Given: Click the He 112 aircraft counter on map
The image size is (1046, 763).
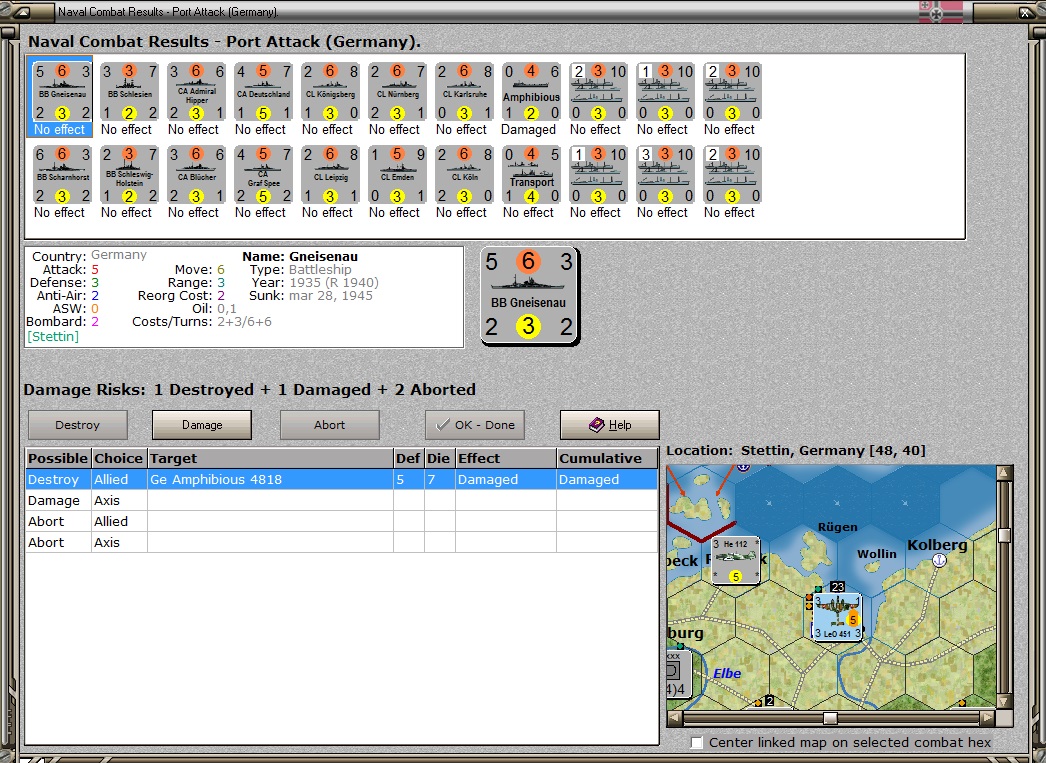Looking at the screenshot, I should click(735, 560).
